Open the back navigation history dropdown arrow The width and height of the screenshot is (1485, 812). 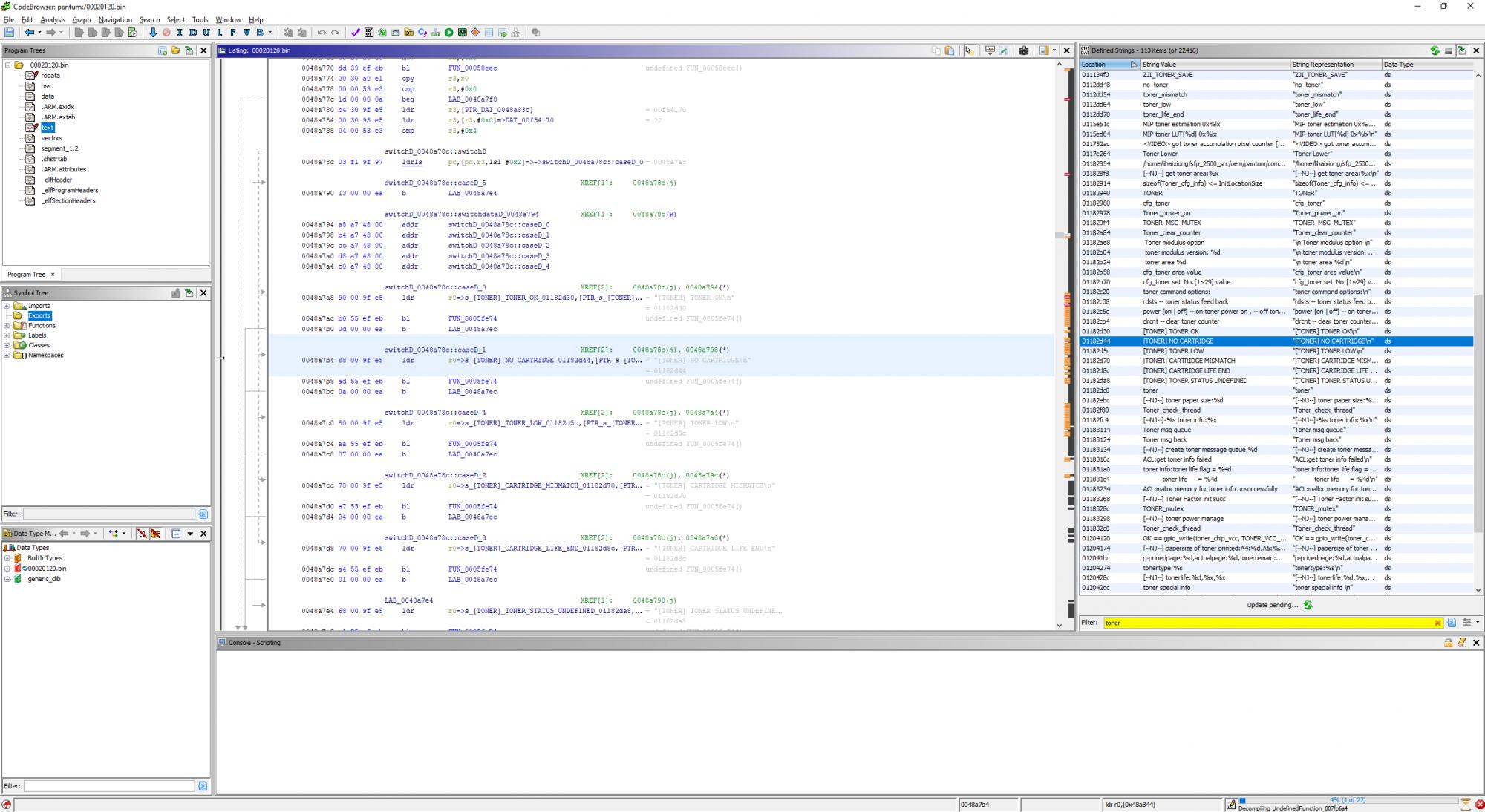pyautogui.click(x=39, y=33)
